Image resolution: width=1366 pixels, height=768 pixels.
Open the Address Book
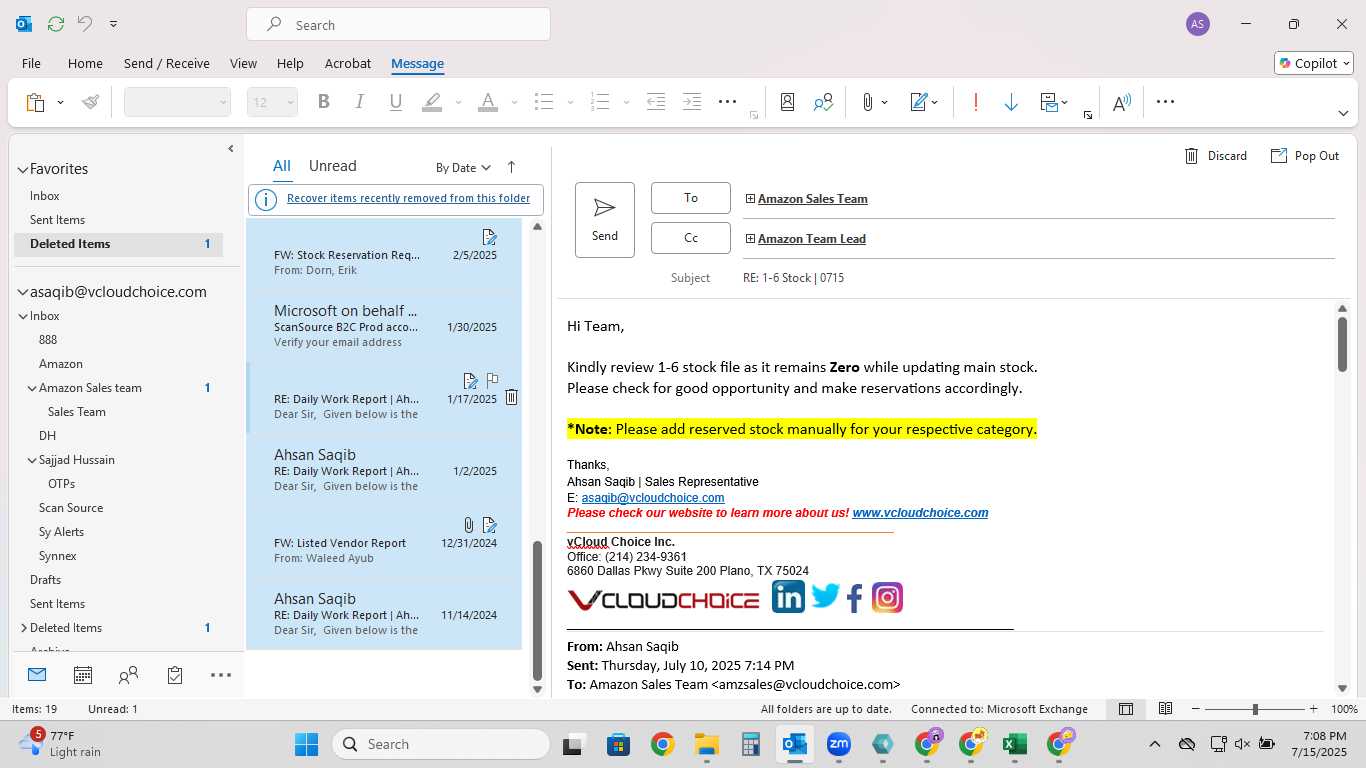[x=787, y=102]
